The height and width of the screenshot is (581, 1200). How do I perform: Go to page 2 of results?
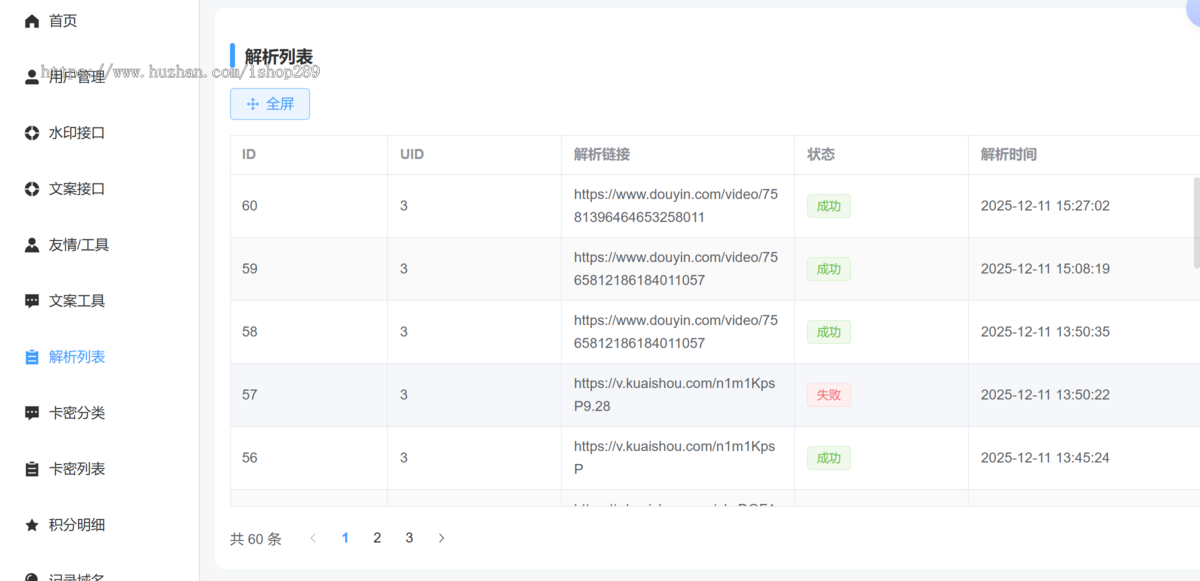pos(377,538)
